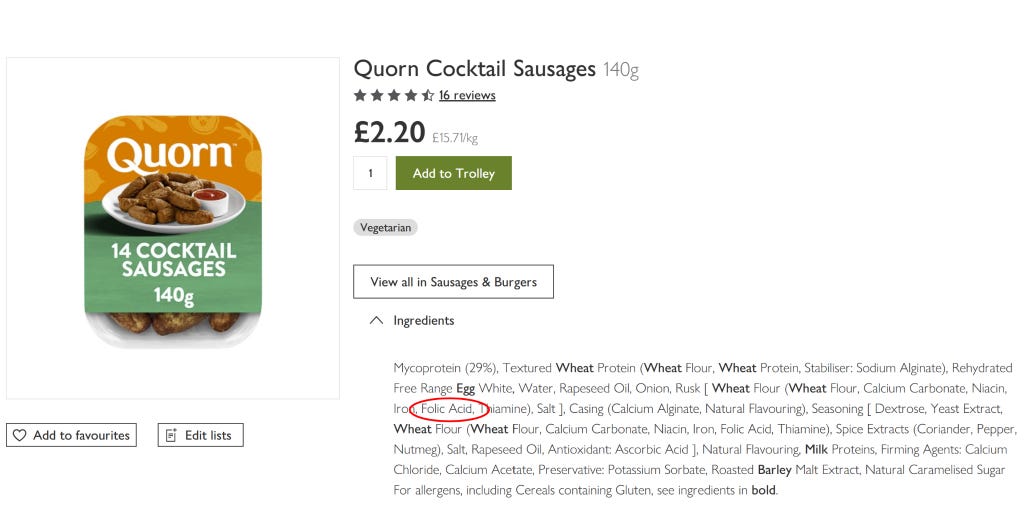
Task: Click the Add to favourites button
Action: pyautogui.click(x=71, y=435)
